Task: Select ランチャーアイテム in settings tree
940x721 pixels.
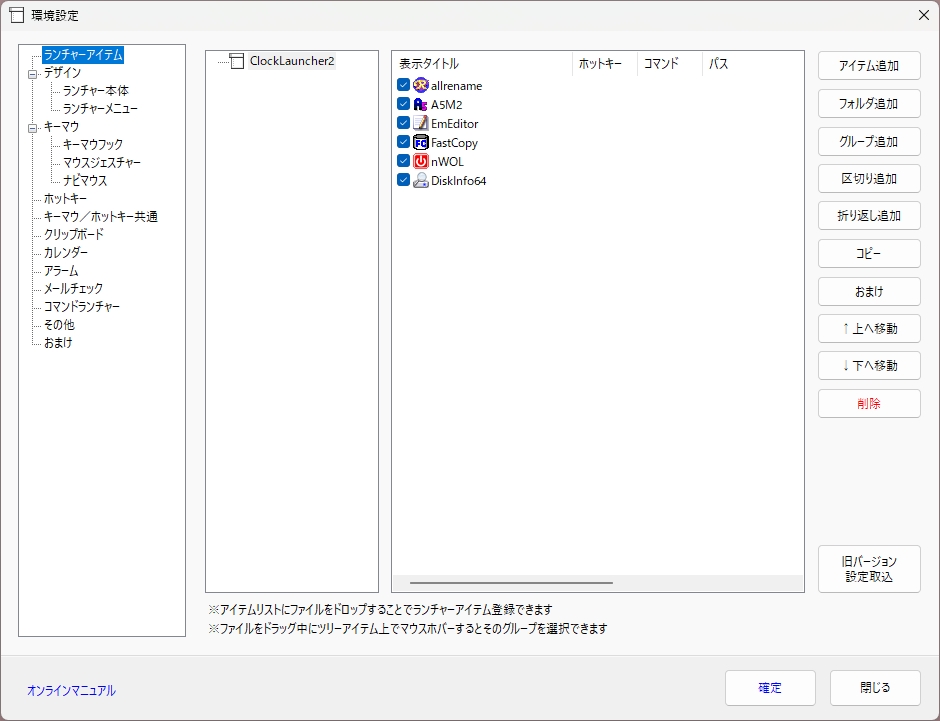Action: coord(83,55)
